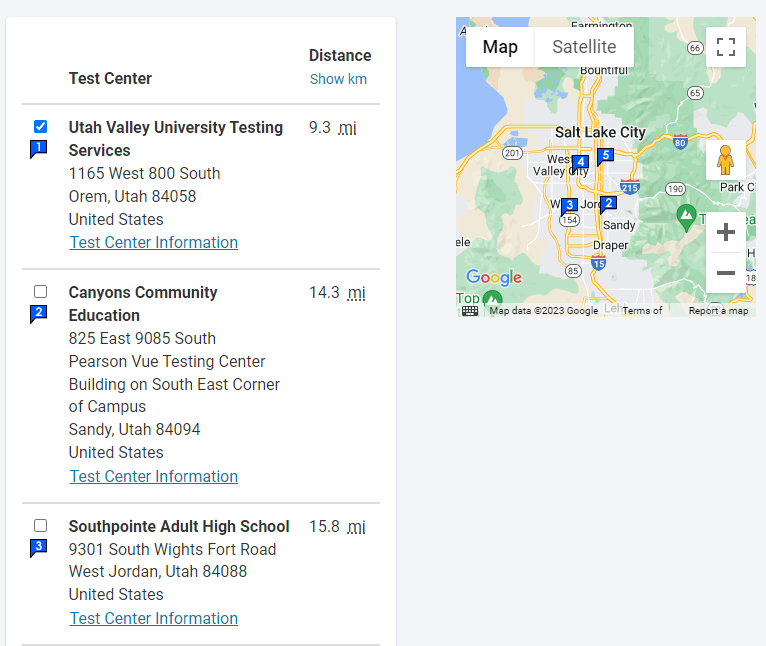
Task: Select Canyons Community Education checkbox
Action: 40,292
